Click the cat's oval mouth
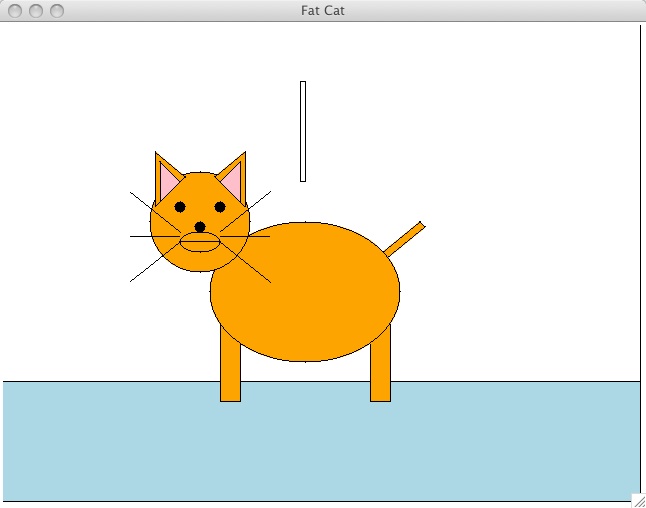646x508 pixels. point(200,242)
